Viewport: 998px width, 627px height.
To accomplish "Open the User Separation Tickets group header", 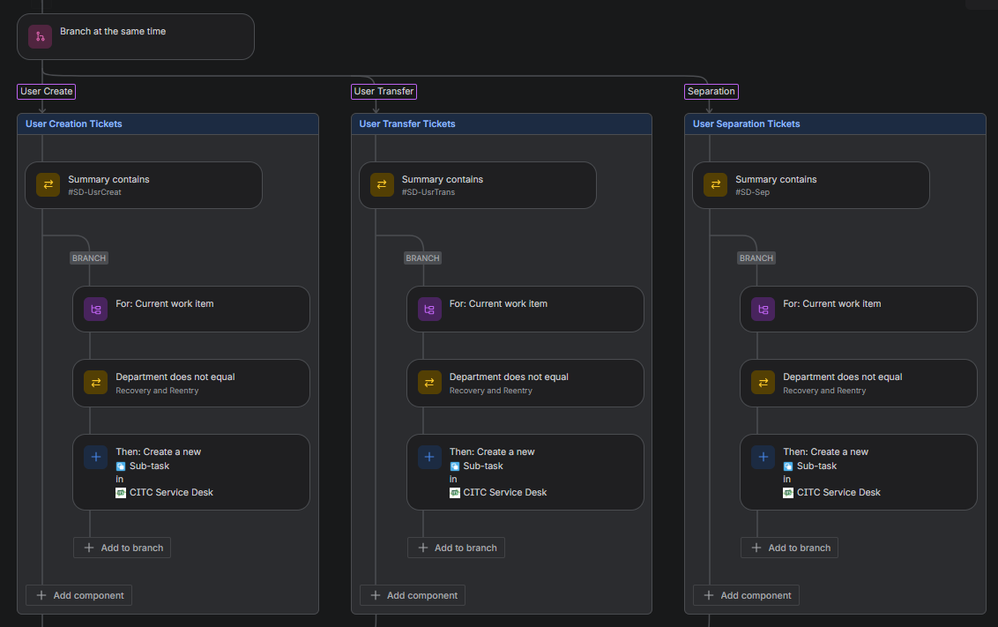I will tap(835, 124).
